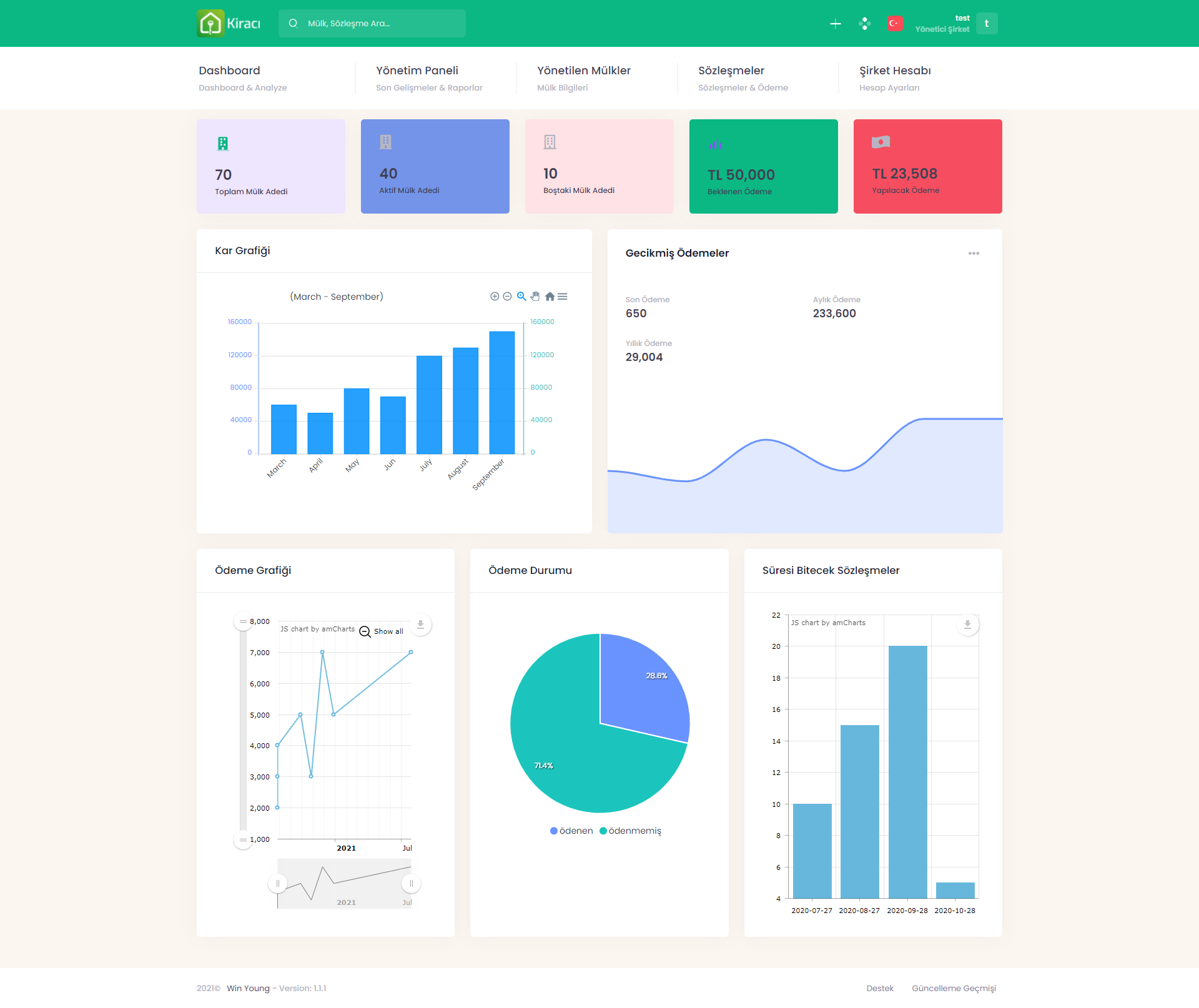The height and width of the screenshot is (1008, 1199).
Task: Open three-dot menu on Gecikmiş Ödemeler
Action: pyautogui.click(x=974, y=254)
